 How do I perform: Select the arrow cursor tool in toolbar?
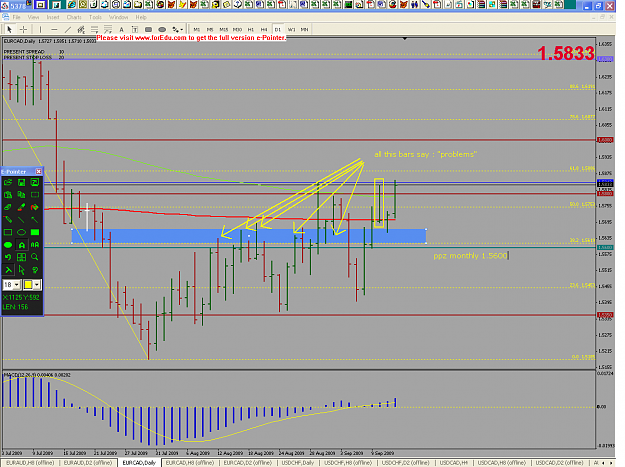[10, 29]
